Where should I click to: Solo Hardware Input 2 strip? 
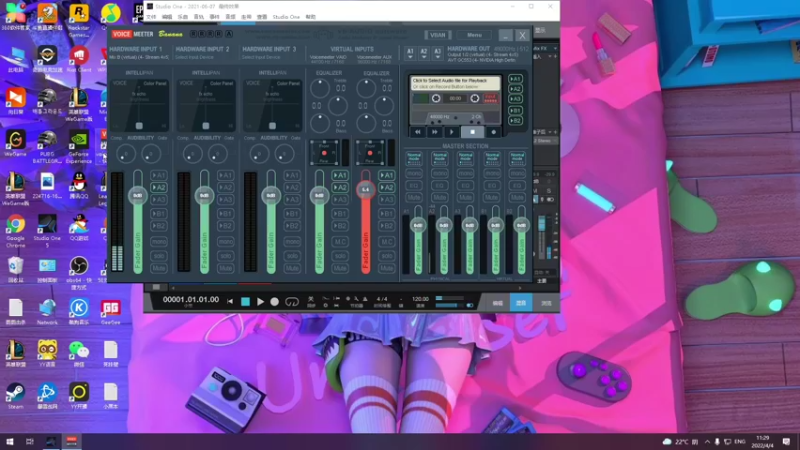[x=226, y=255]
